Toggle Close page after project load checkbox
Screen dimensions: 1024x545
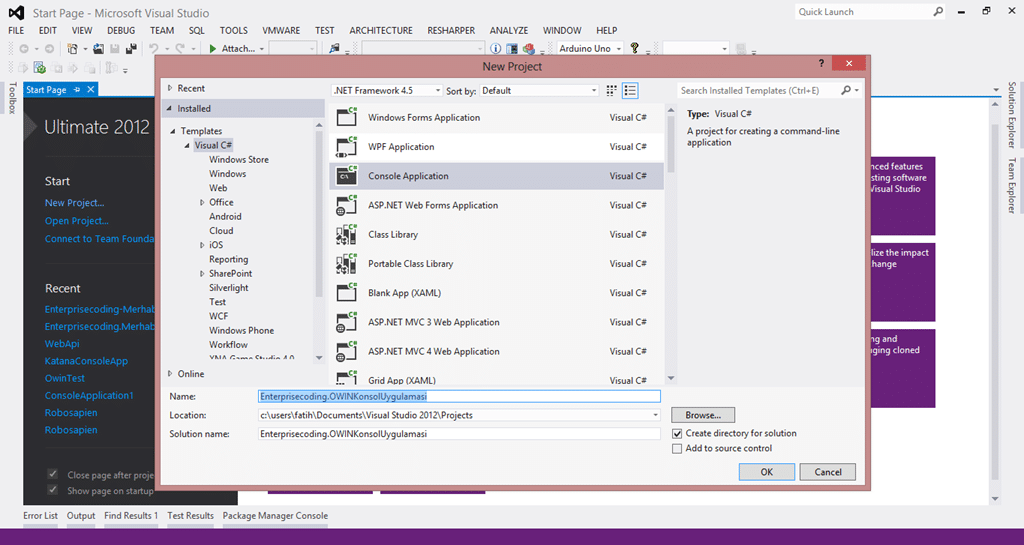point(53,474)
